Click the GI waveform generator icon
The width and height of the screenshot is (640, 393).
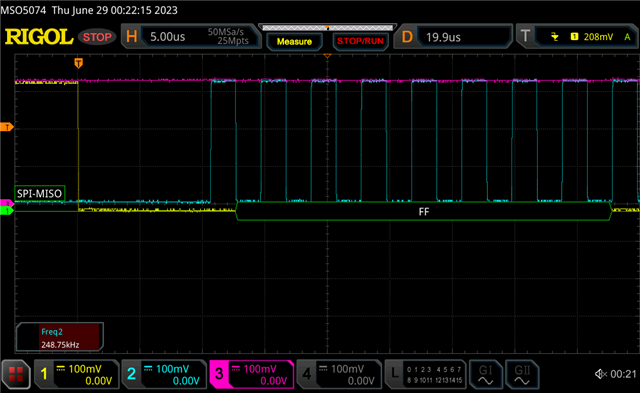point(485,374)
